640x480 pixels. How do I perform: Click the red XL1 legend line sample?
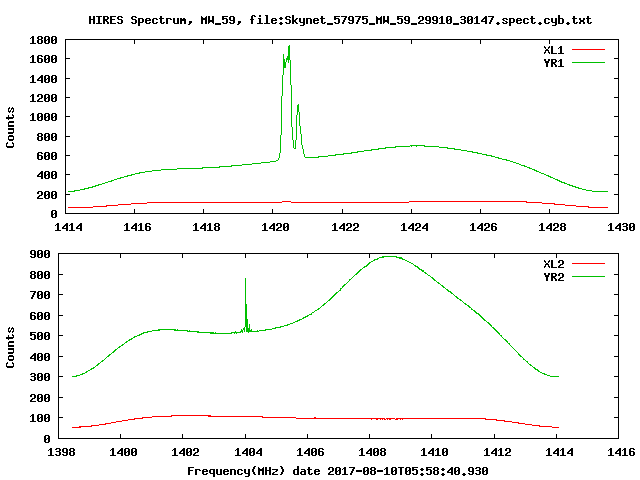588,50
